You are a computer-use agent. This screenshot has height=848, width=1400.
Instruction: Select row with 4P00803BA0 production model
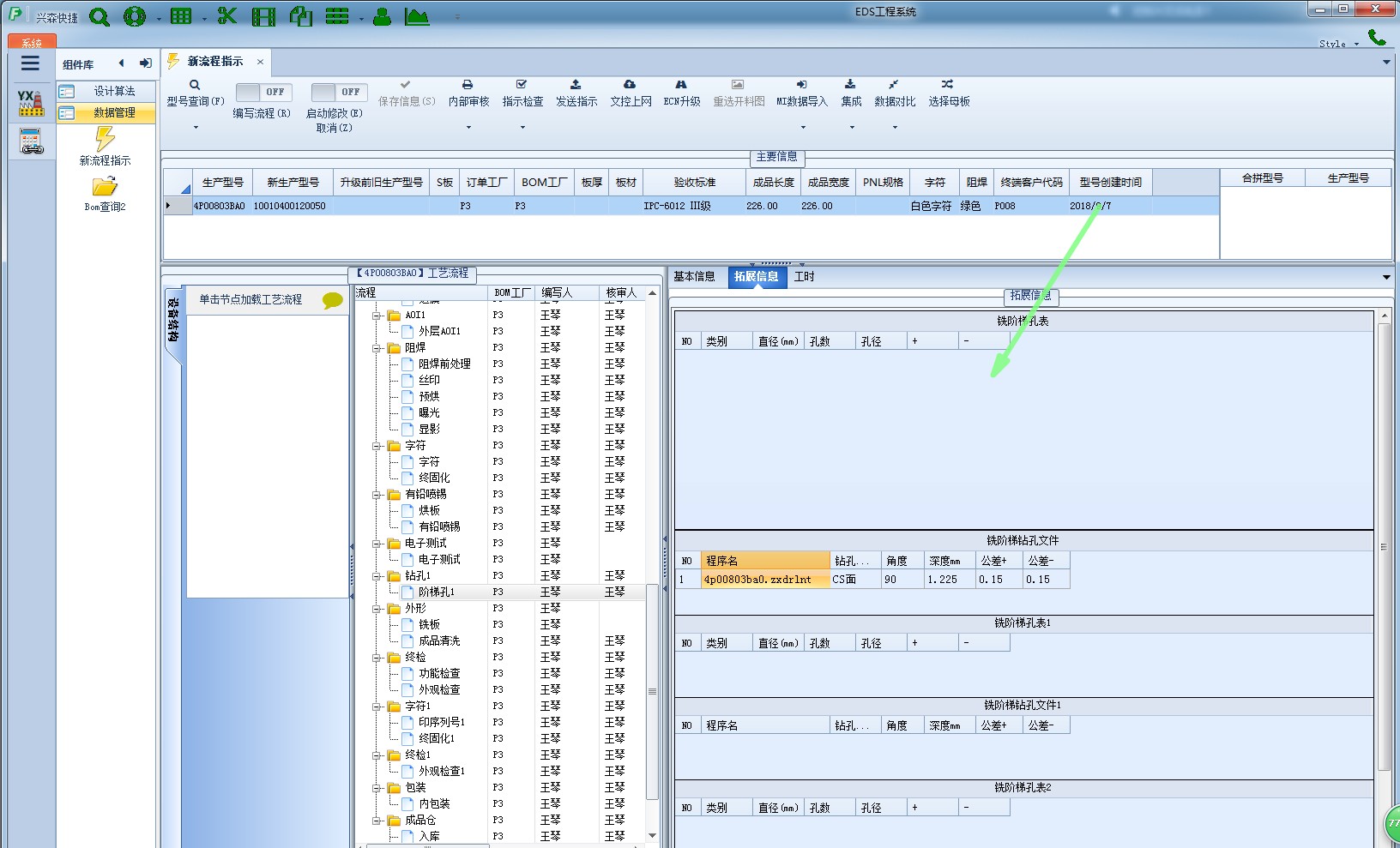point(691,206)
